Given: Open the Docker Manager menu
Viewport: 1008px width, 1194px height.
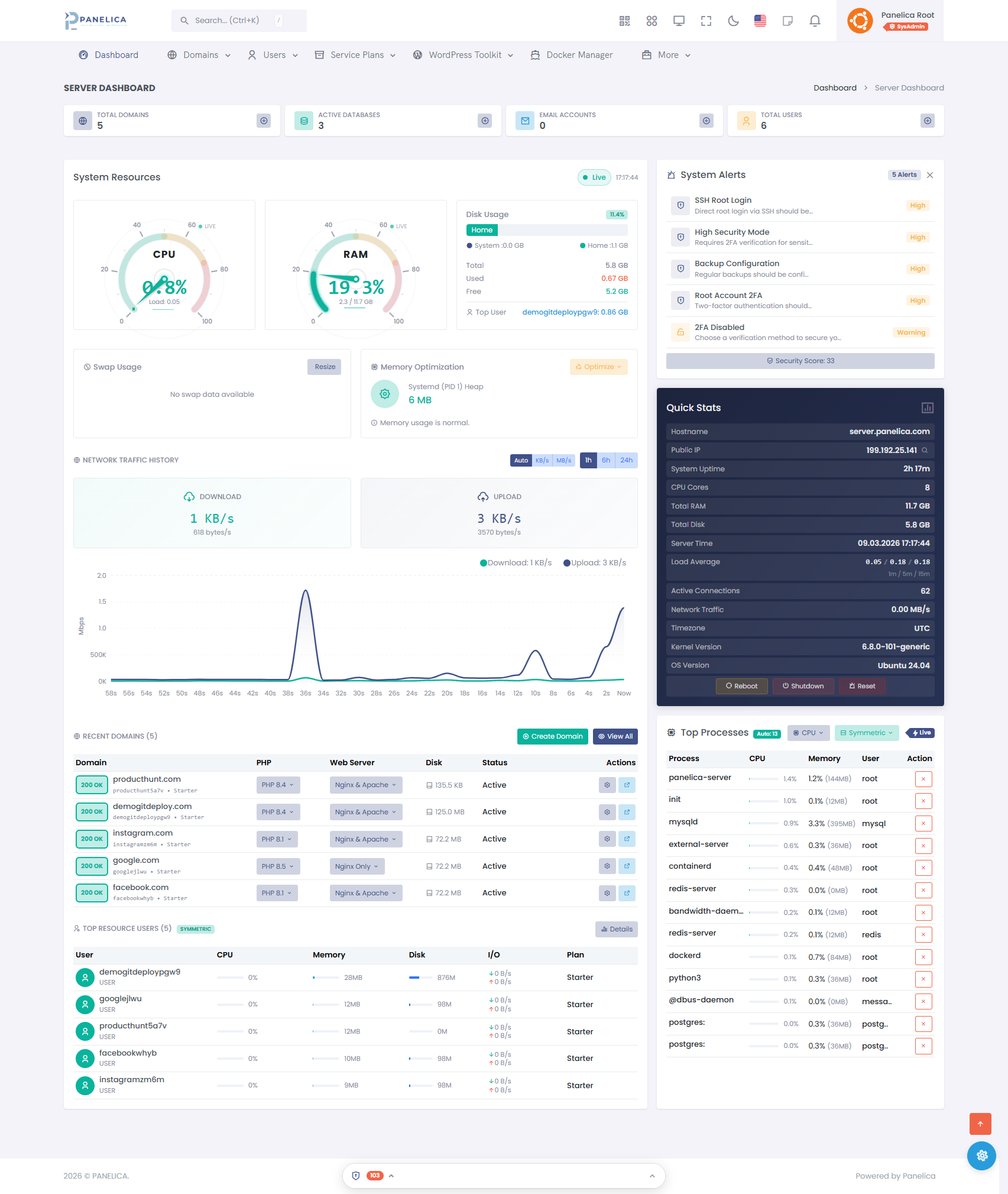Looking at the screenshot, I should (x=571, y=54).
